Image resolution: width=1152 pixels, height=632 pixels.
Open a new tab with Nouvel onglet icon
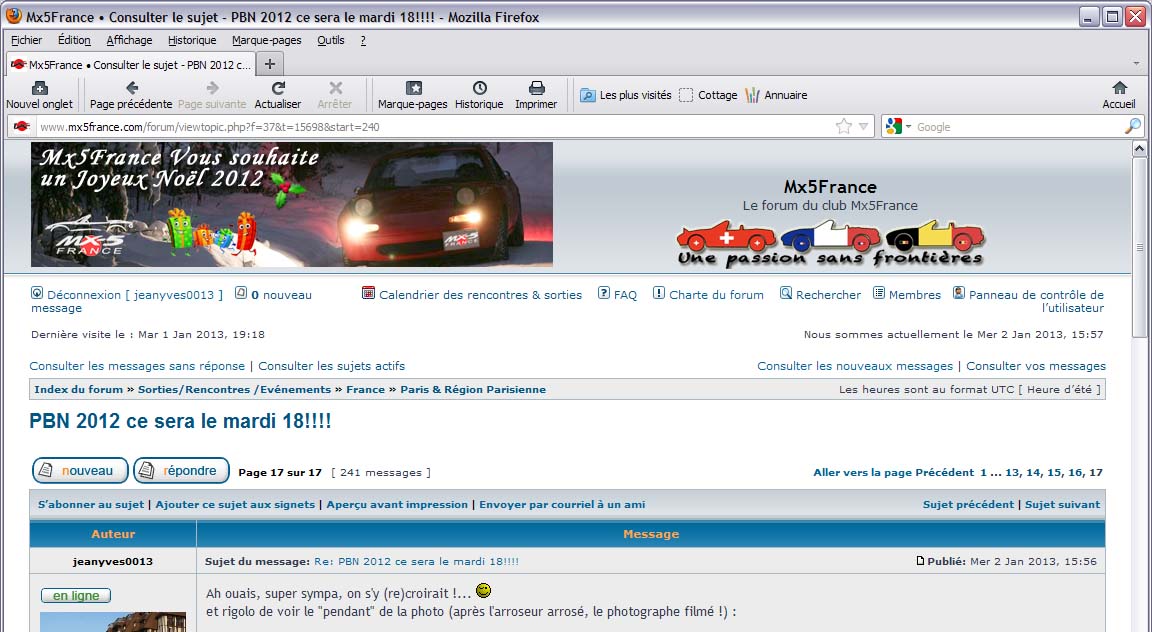tap(40, 88)
